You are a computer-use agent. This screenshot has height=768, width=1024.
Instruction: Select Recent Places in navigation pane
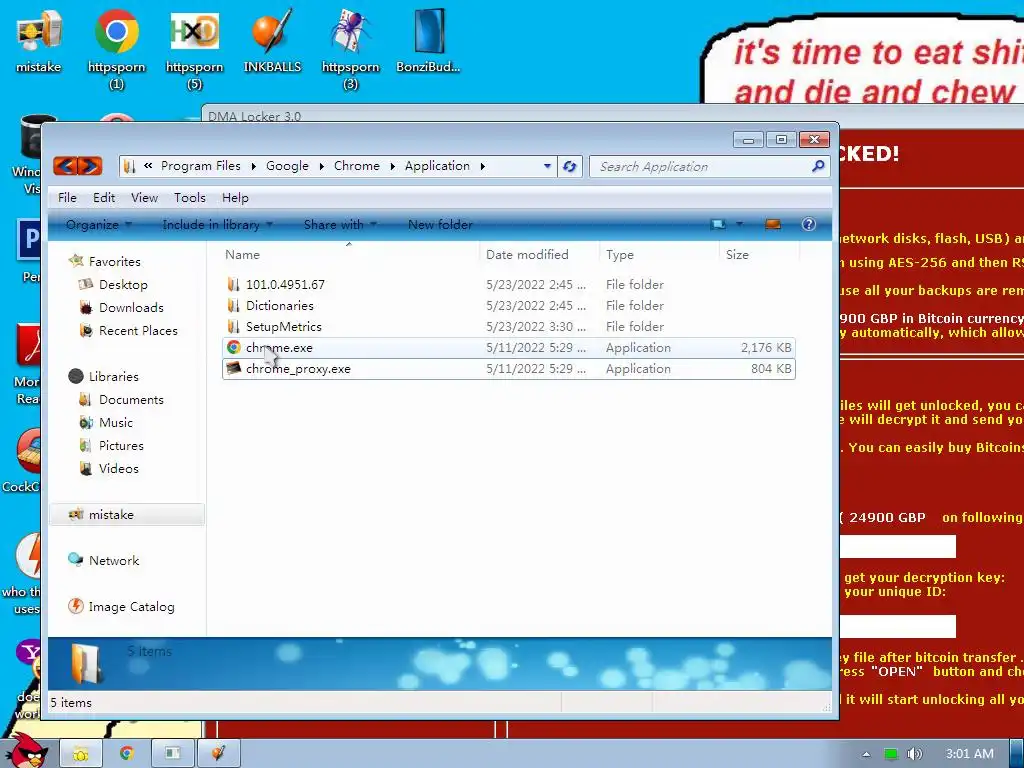[138, 330]
